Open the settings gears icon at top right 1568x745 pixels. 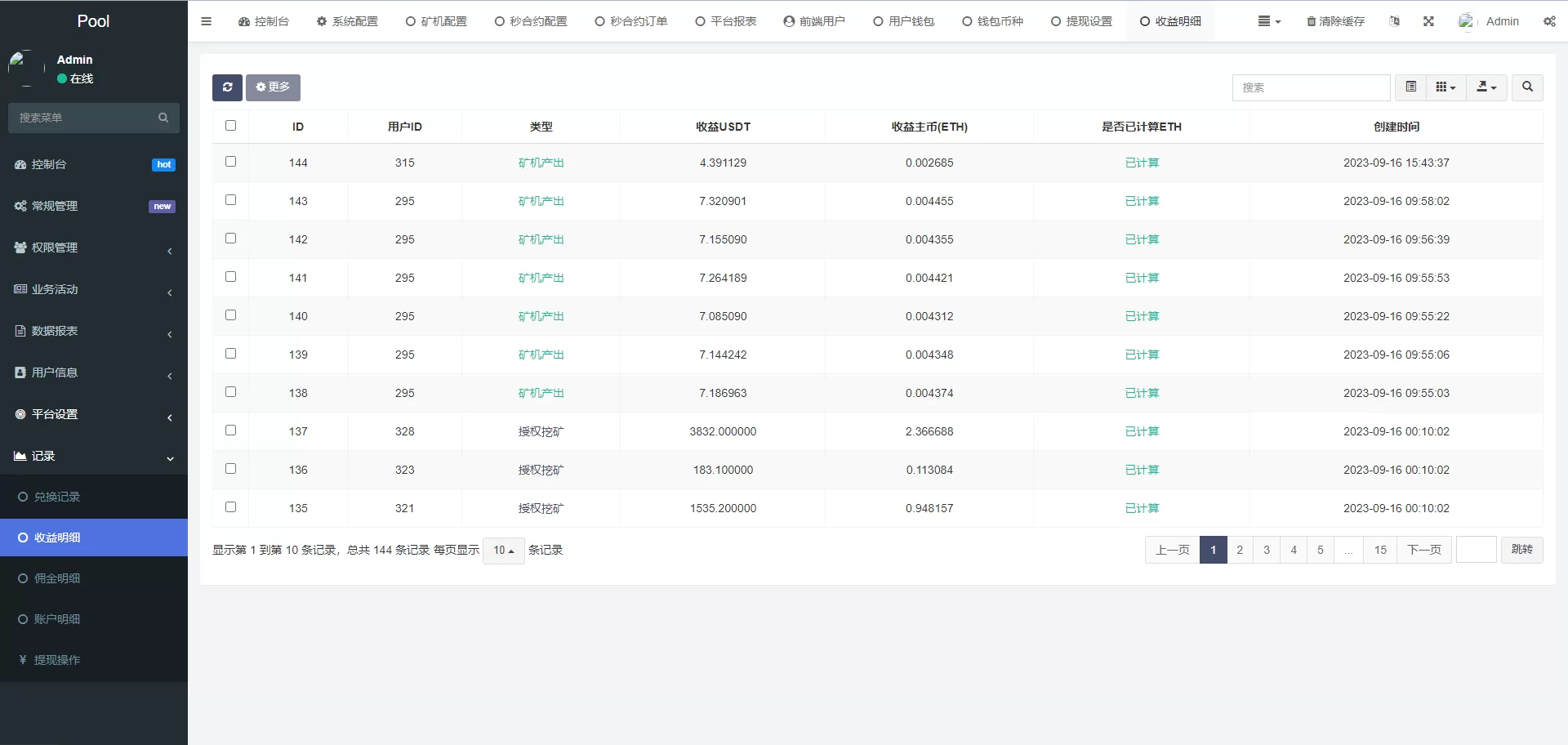pos(1549,21)
